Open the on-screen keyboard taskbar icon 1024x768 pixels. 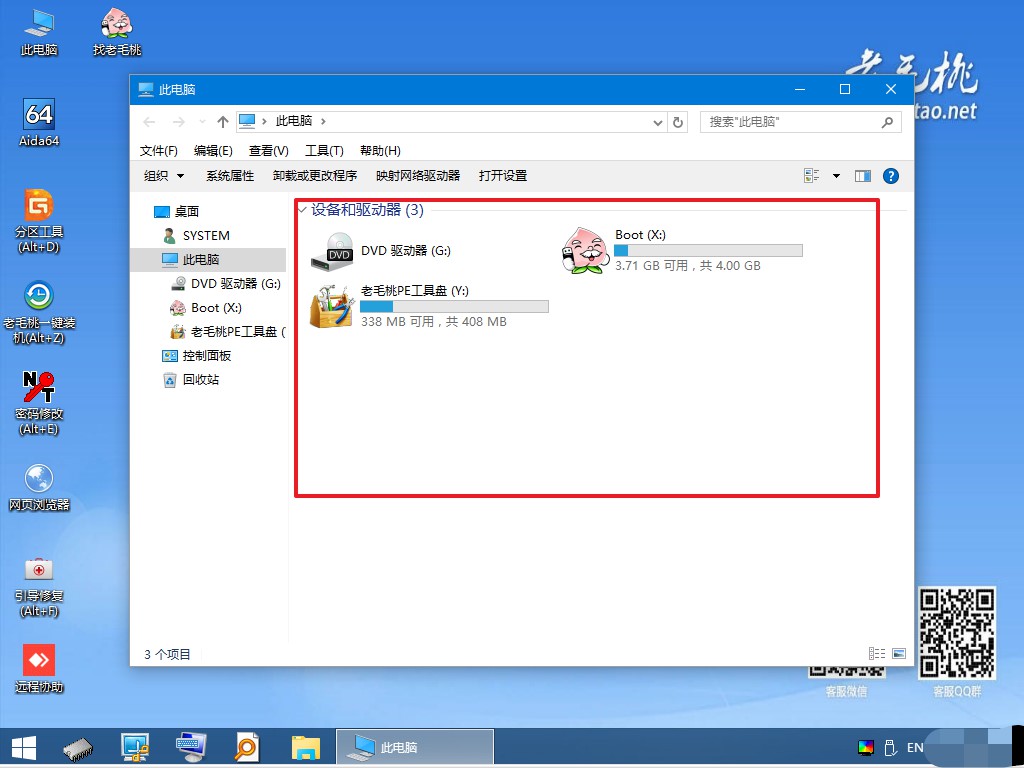point(191,748)
